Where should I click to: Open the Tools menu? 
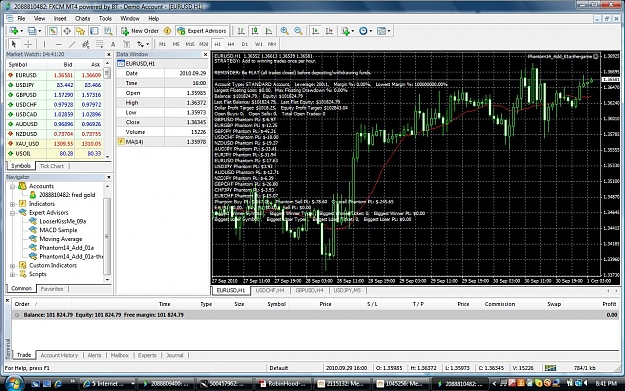coord(105,18)
